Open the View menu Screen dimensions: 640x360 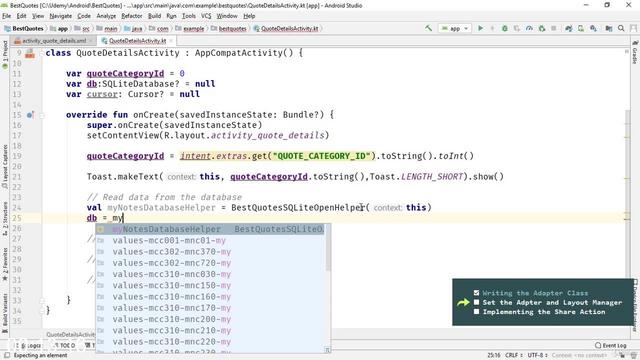[x=38, y=16]
